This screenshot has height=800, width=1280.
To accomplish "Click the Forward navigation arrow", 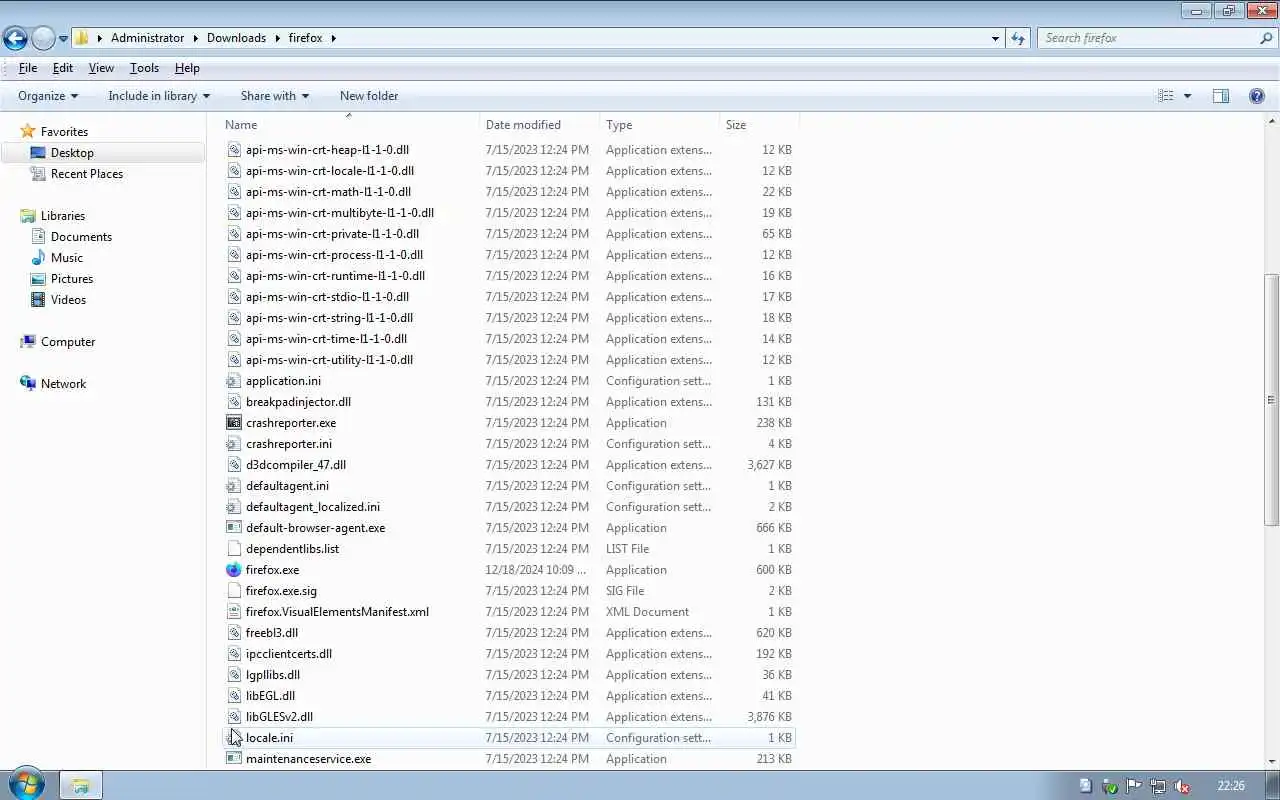I will 43,38.
